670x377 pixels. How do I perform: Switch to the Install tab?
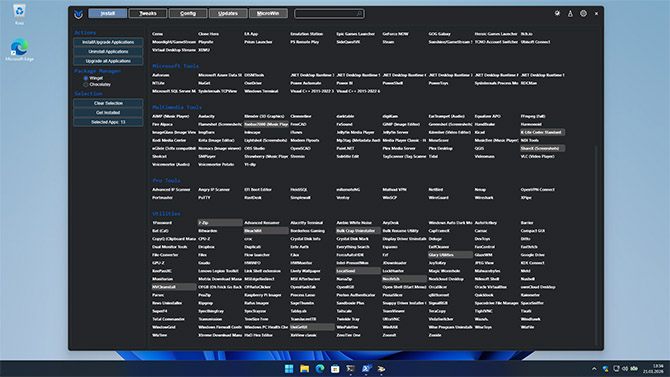pyautogui.click(x=108, y=14)
